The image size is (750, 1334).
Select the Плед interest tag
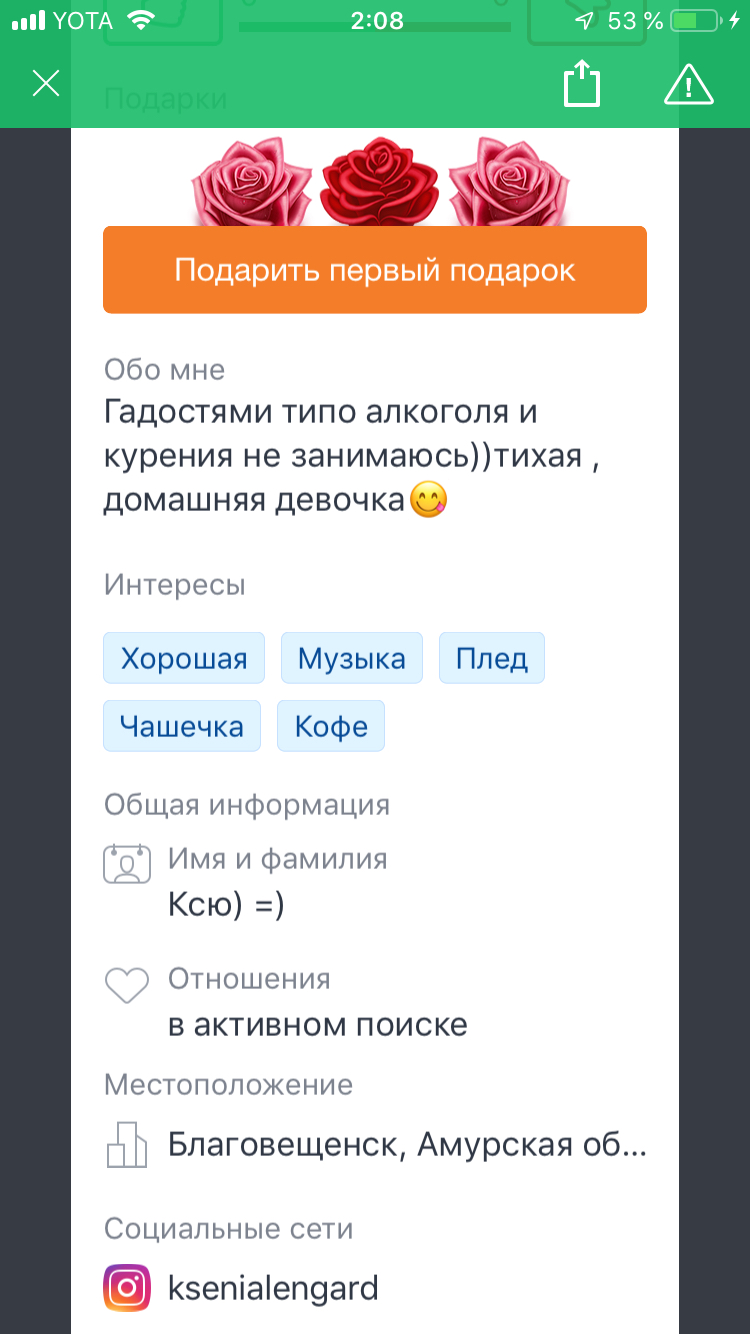click(492, 658)
